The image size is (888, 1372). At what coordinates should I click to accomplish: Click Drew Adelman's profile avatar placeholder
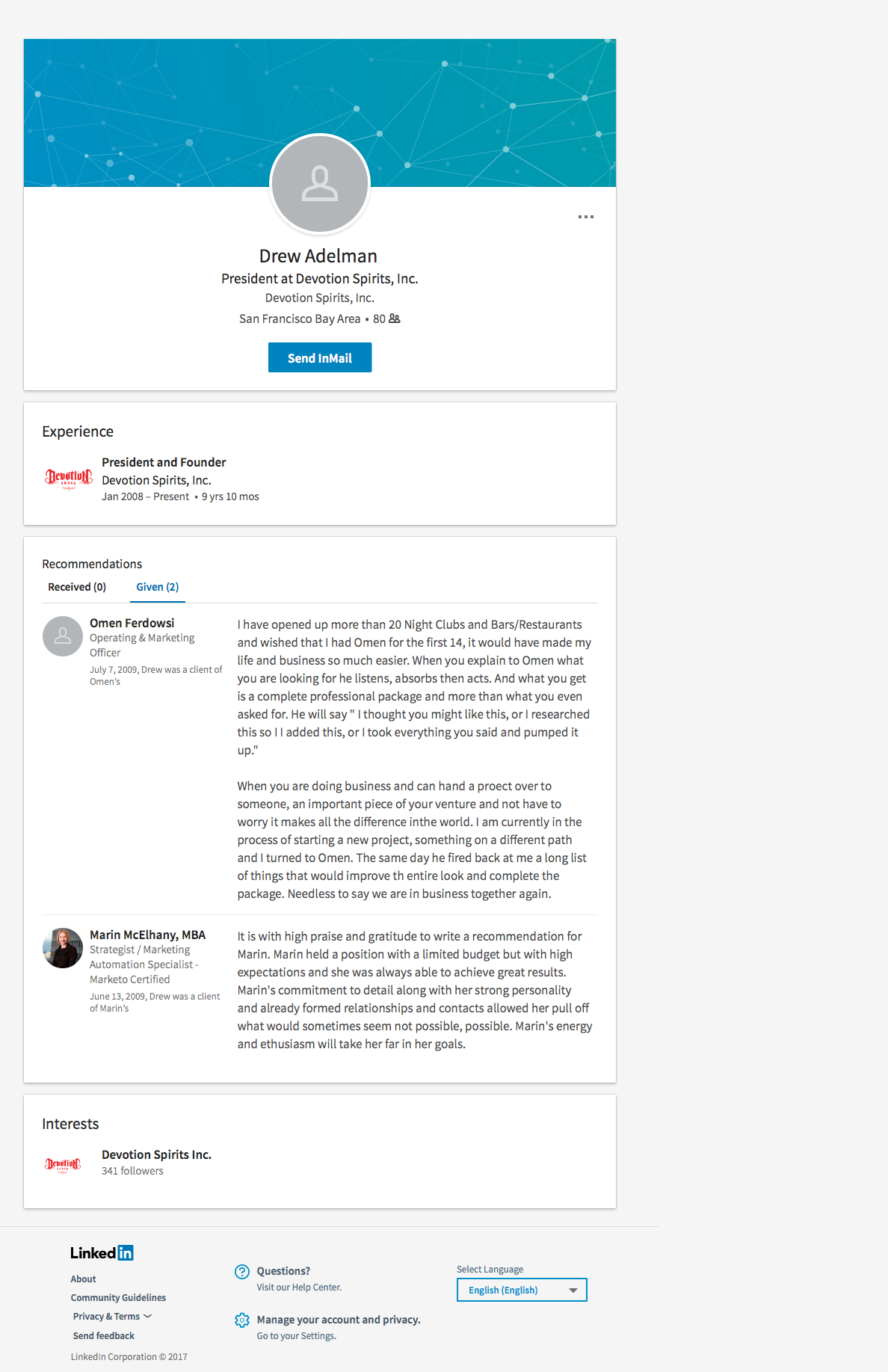pos(320,184)
